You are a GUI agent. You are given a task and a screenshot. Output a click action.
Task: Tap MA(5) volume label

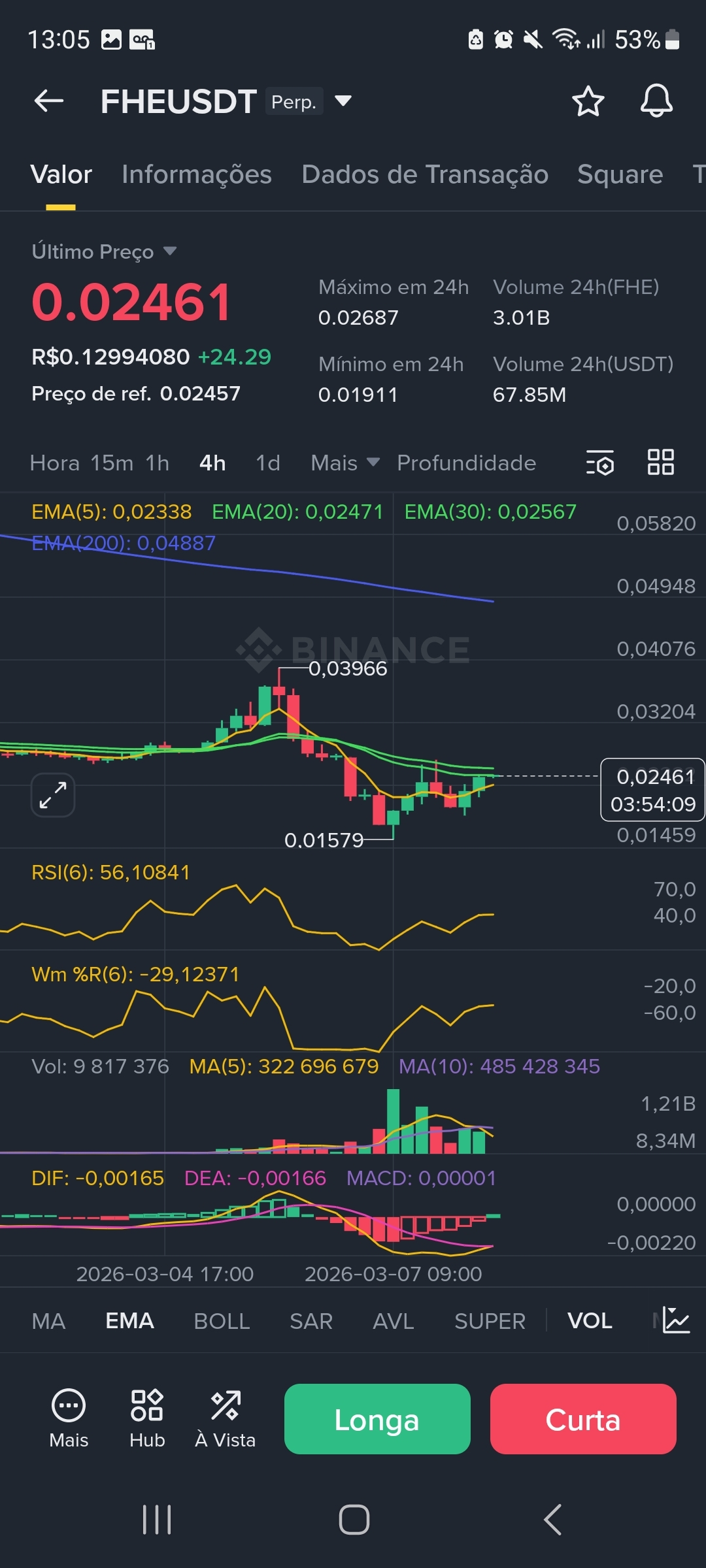[x=284, y=1066]
